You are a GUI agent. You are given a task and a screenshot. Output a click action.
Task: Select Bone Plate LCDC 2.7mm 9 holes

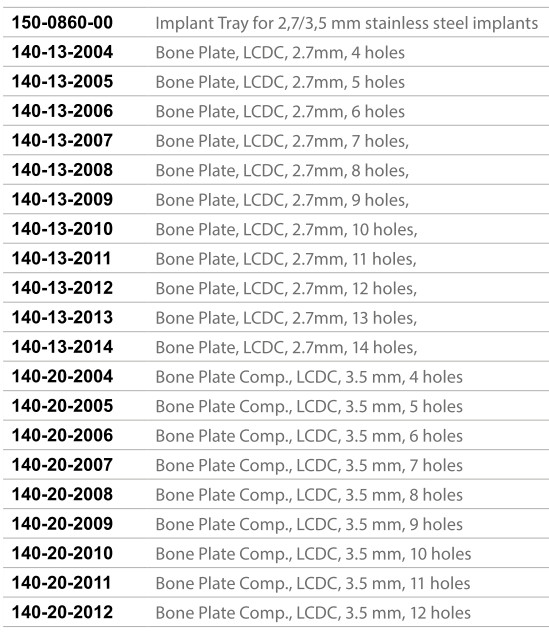pyautogui.click(x=282, y=200)
